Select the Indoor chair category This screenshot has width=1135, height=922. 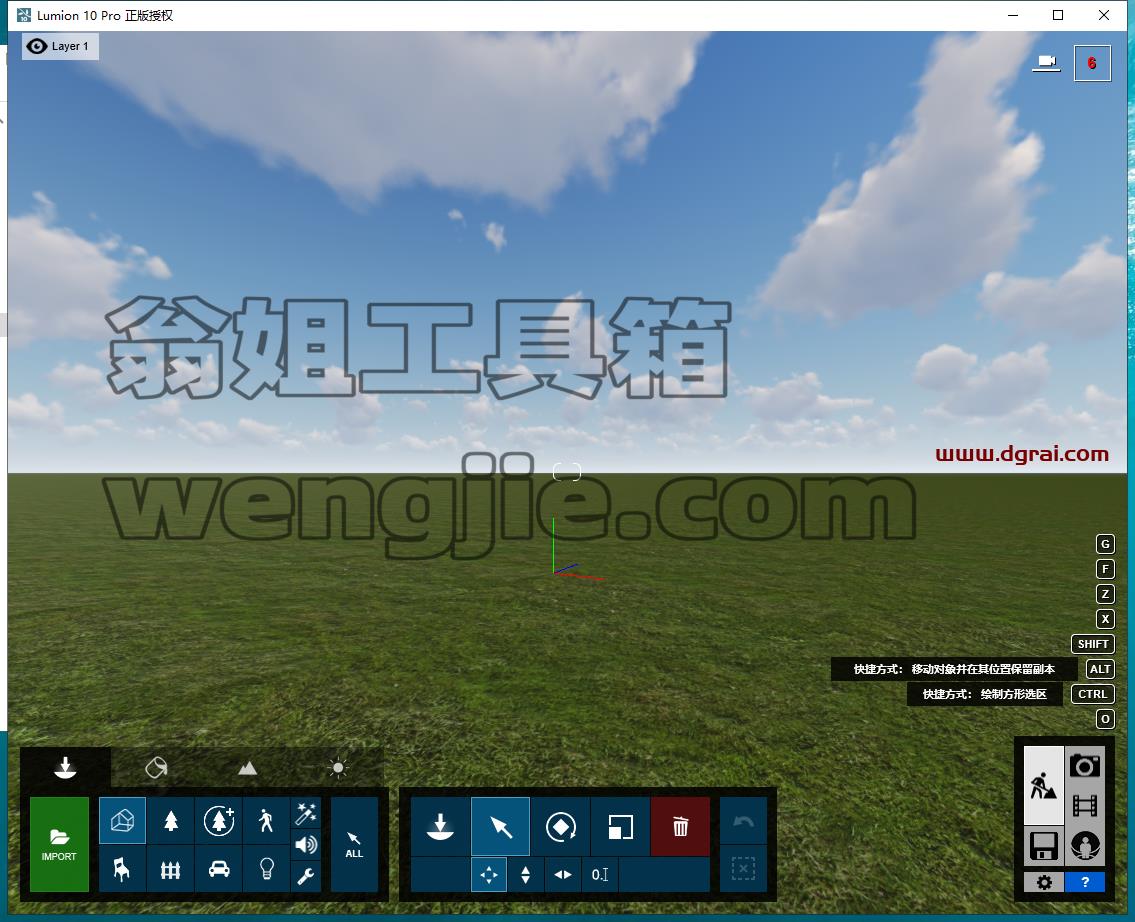coord(122,868)
